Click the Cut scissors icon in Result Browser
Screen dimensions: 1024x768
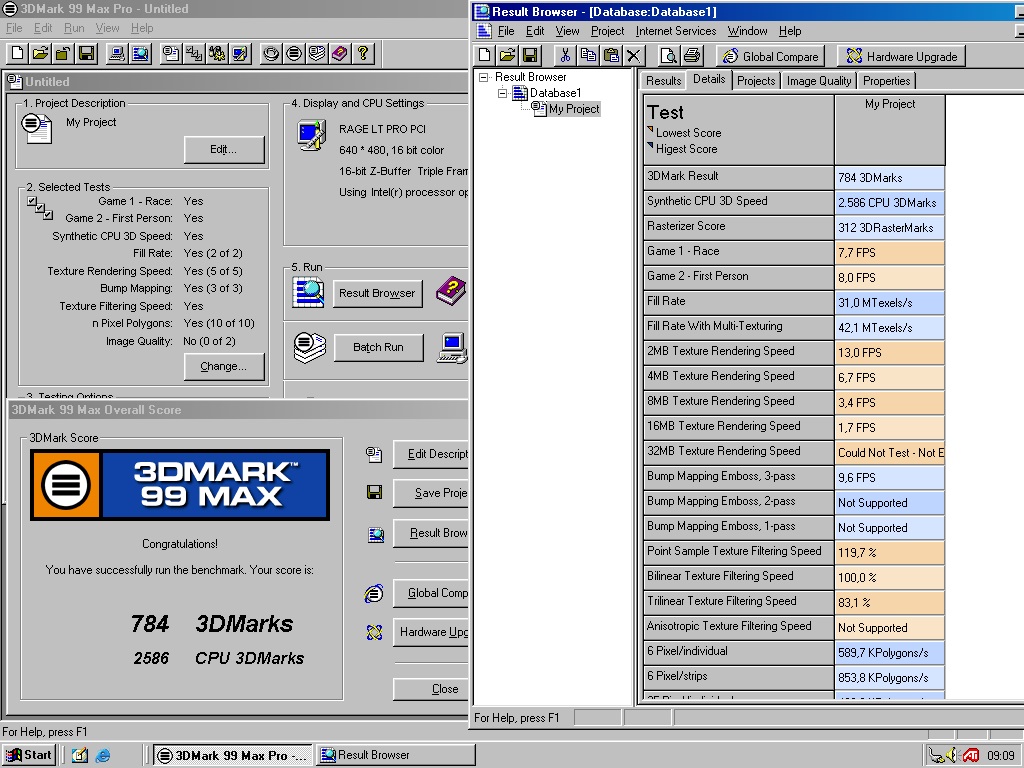point(565,56)
